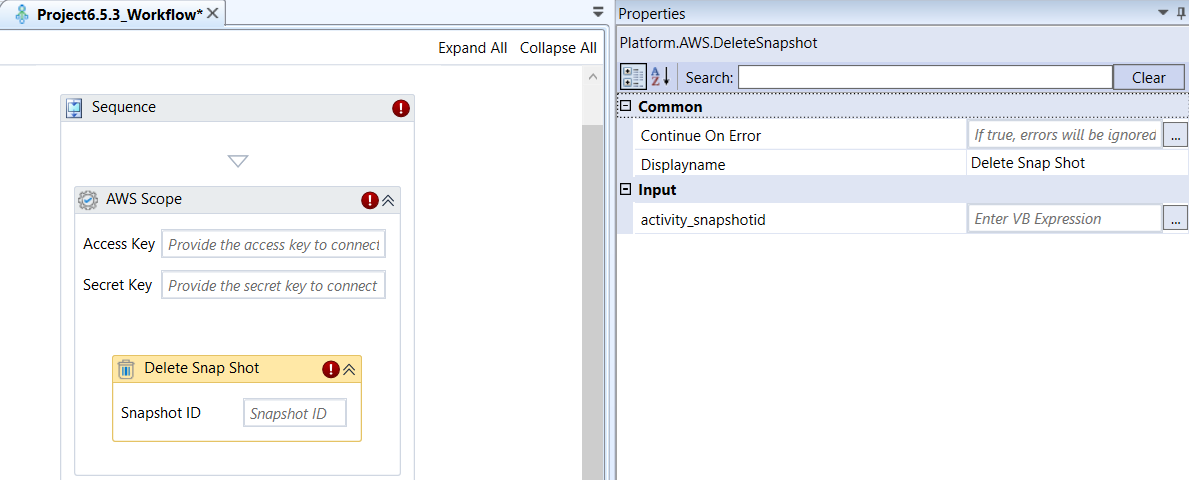Clear the properties search
The width and height of the screenshot is (1189, 480).
point(1149,77)
